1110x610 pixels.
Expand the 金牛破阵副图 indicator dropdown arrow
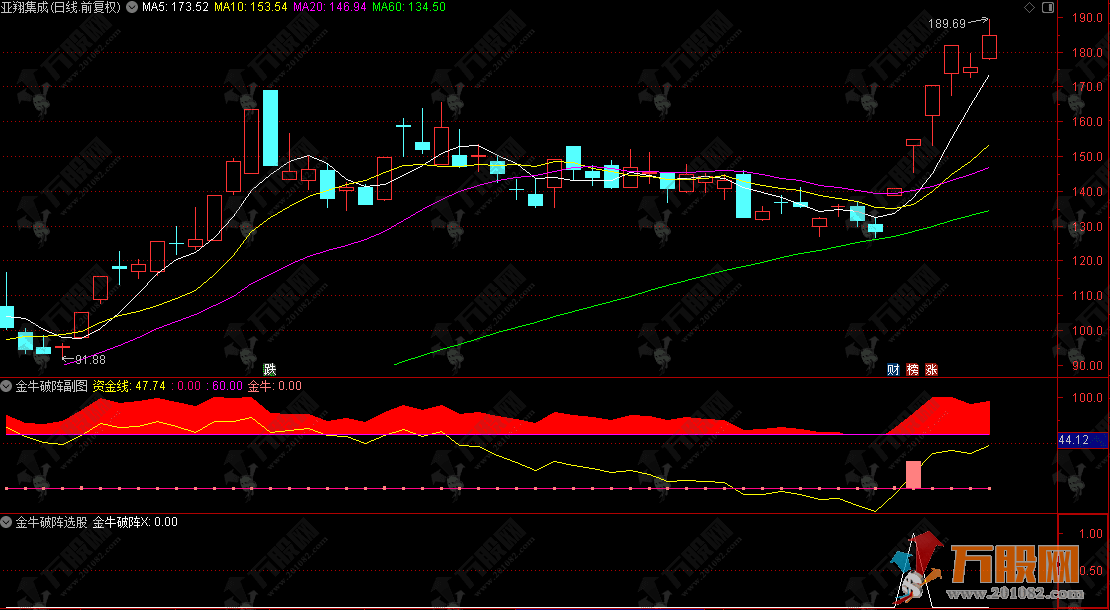(7, 386)
